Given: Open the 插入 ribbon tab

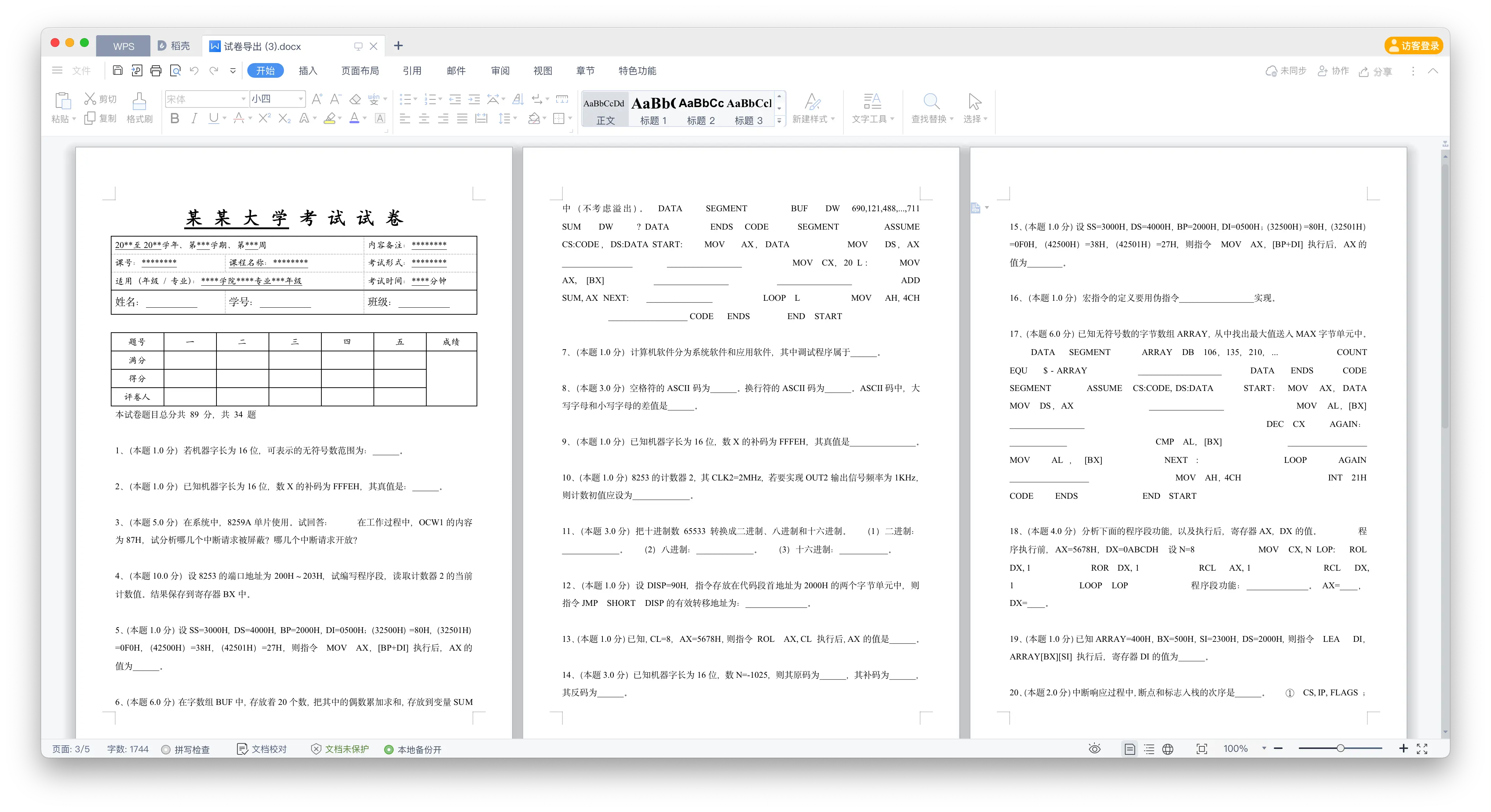Looking at the screenshot, I should tap(308, 71).
